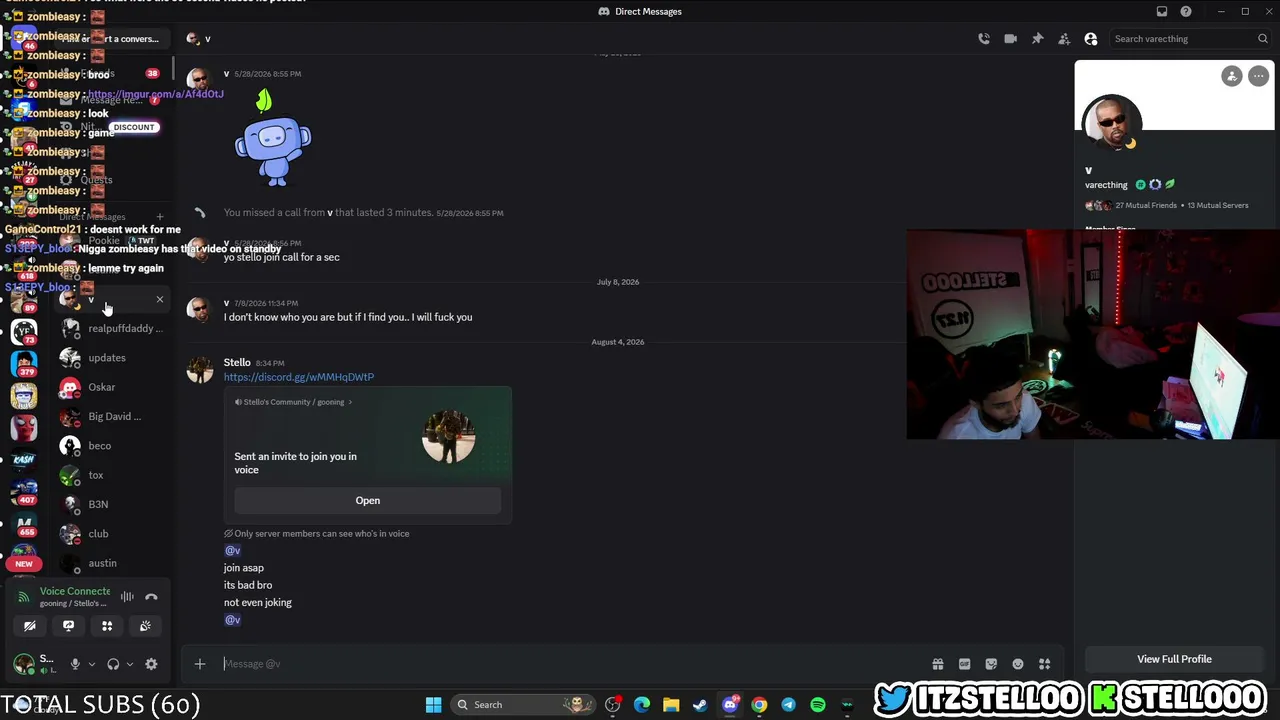Open the apps launcher in message bar
The image size is (1280, 720).
(1045, 664)
